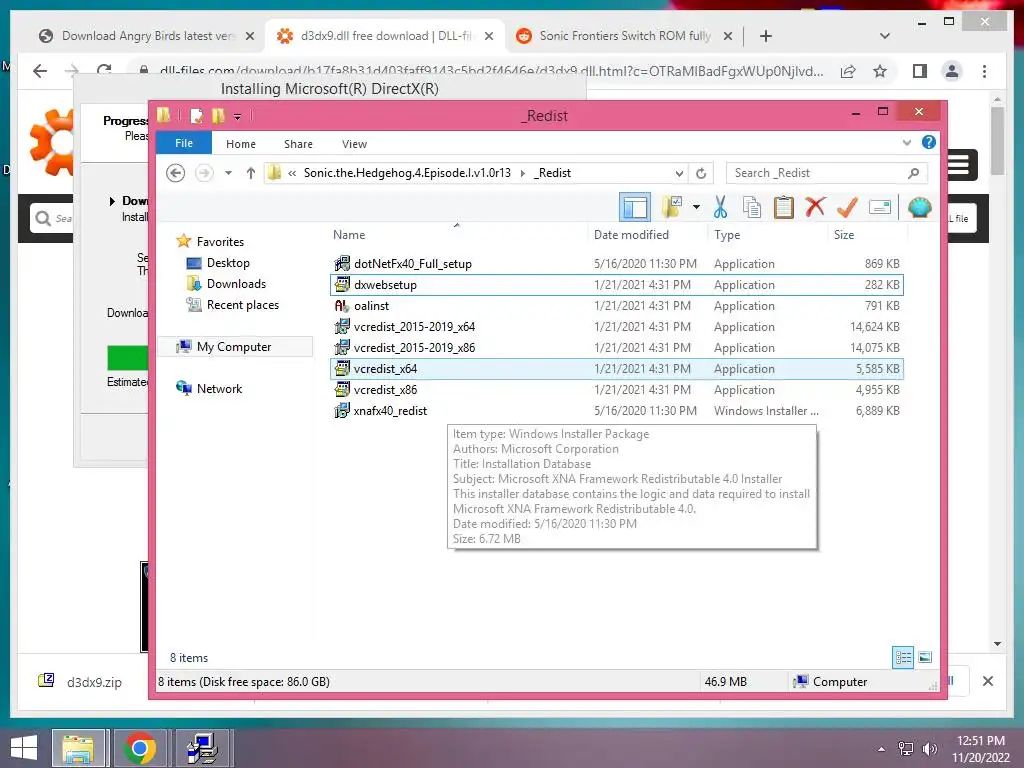
Task: Select the vcredist_2015-2019_x64 file
Action: pyautogui.click(x=616, y=327)
